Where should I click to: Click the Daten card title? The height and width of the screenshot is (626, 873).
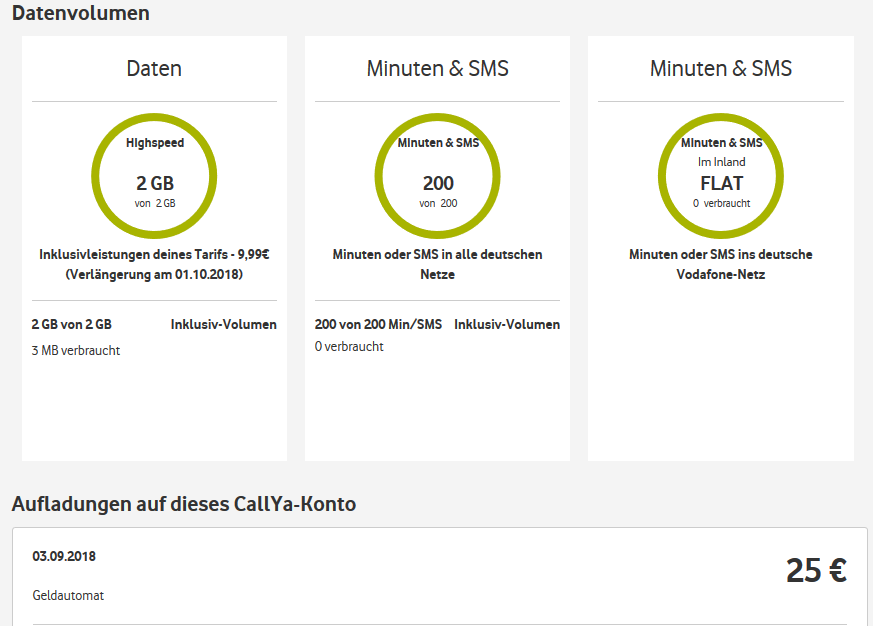tap(154, 68)
